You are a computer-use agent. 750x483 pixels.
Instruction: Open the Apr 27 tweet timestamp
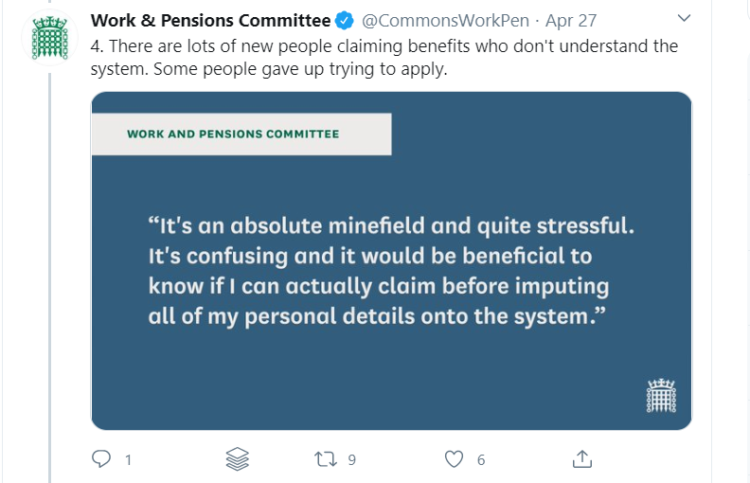(x=571, y=21)
